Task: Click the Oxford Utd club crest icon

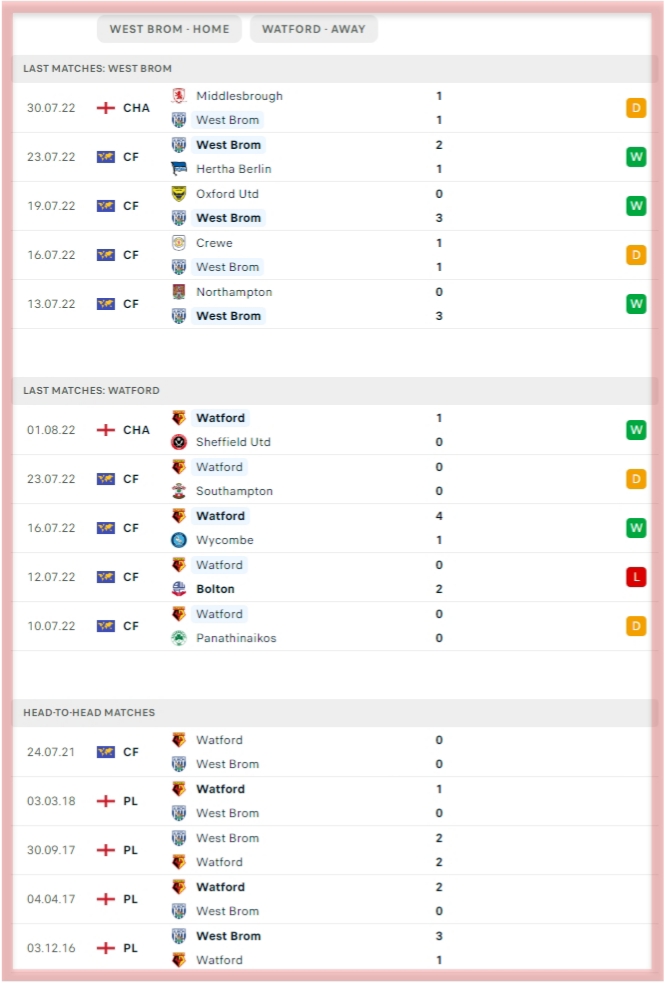Action: 179,194
